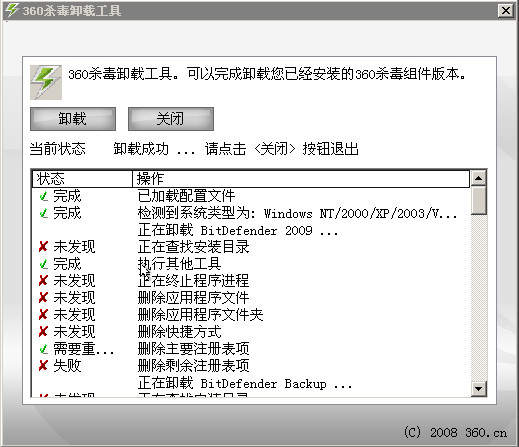
Task: Click the large green lightning logo icon
Action: 46,82
